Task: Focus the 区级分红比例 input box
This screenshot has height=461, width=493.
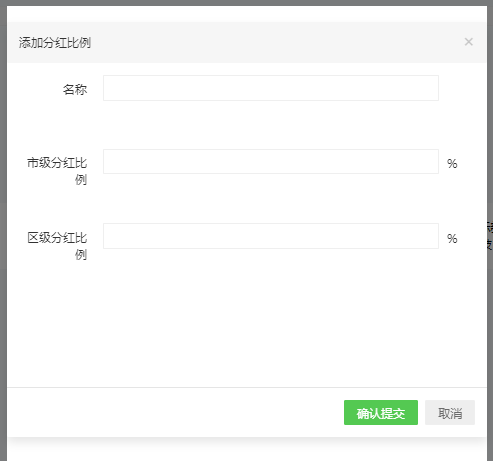Action: [x=271, y=236]
